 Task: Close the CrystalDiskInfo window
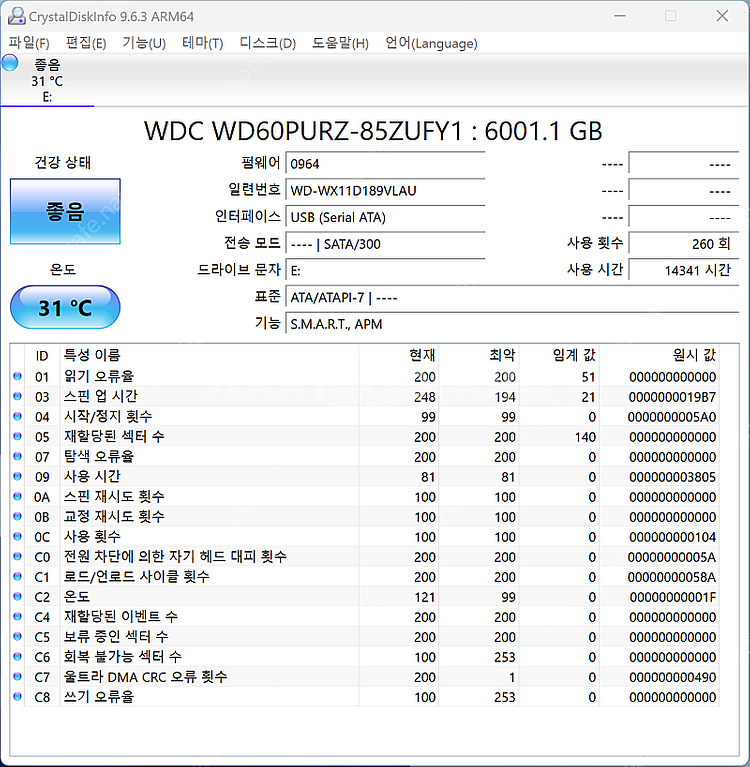click(x=722, y=16)
